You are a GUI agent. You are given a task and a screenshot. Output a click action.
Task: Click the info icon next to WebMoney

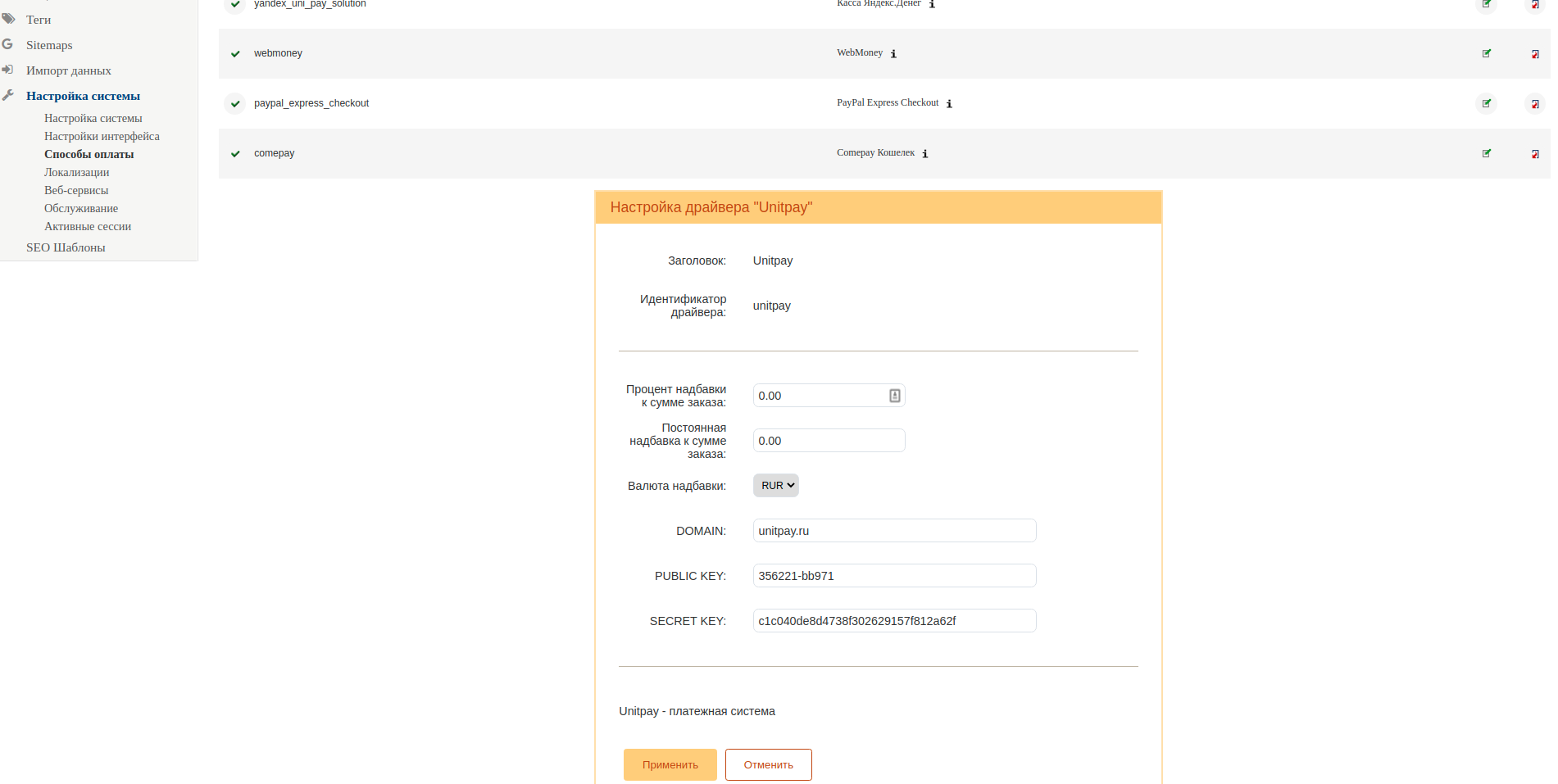(x=893, y=54)
